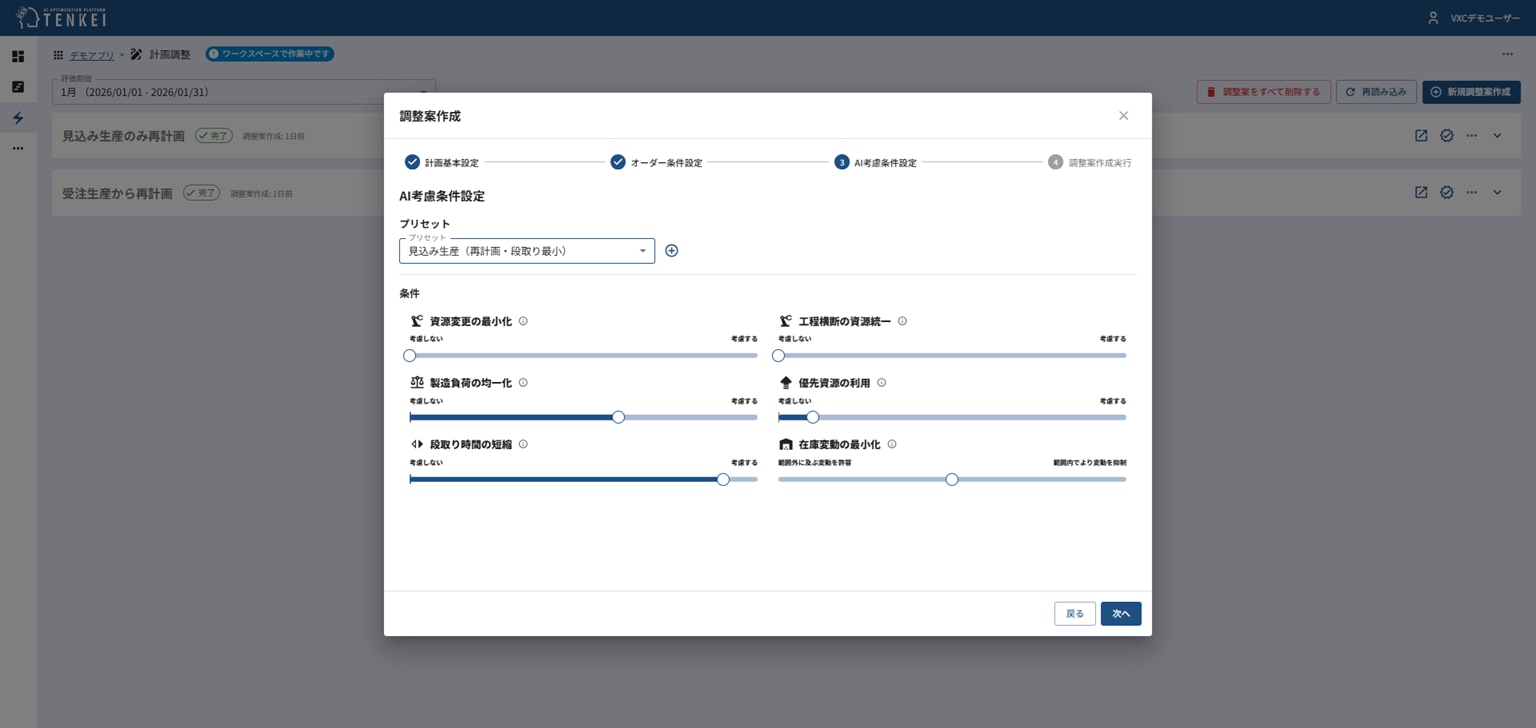Click approve check icon for 受注生産から再計画

pos(1447,192)
